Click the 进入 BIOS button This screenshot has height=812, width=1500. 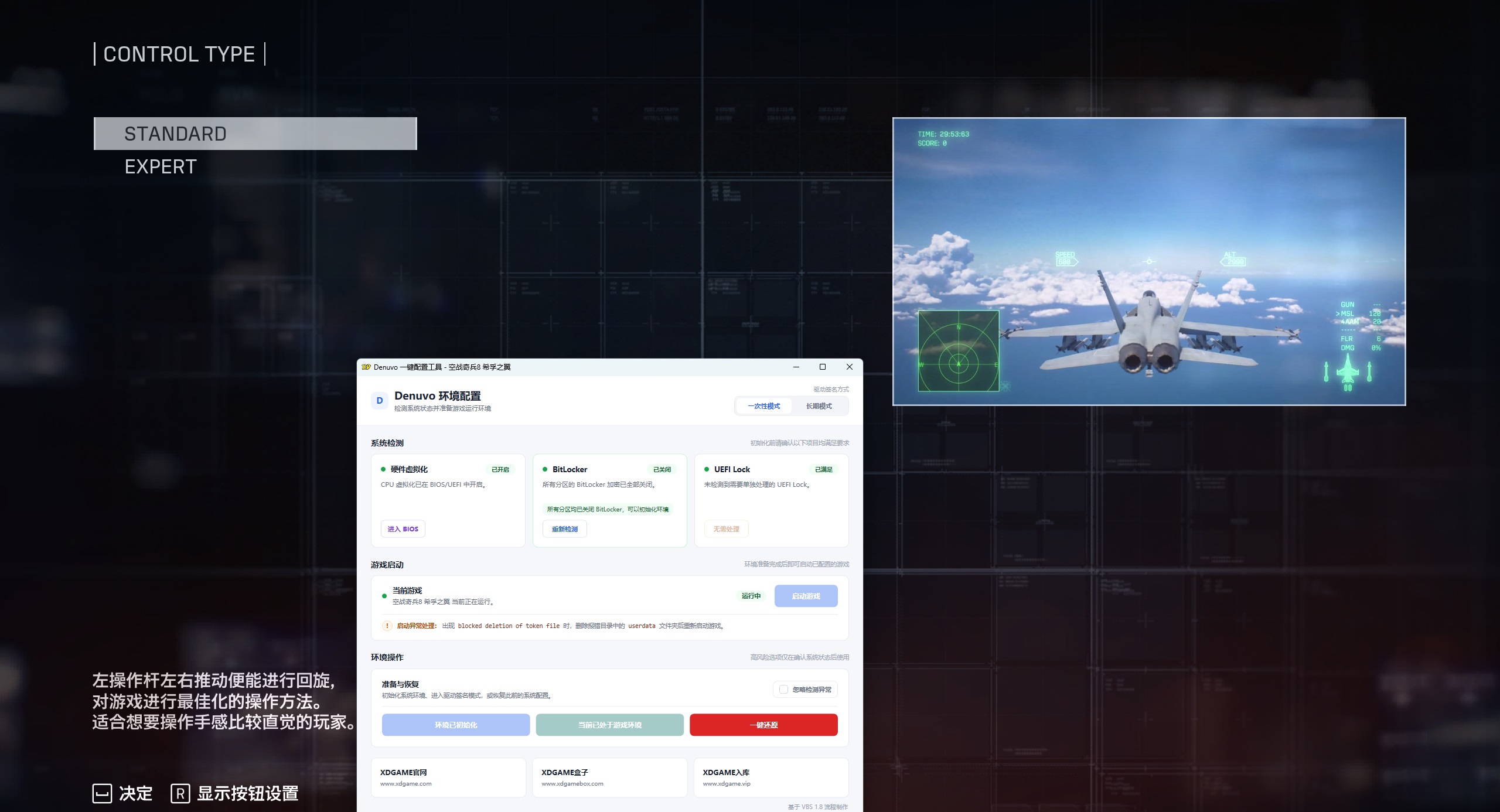coord(403,529)
